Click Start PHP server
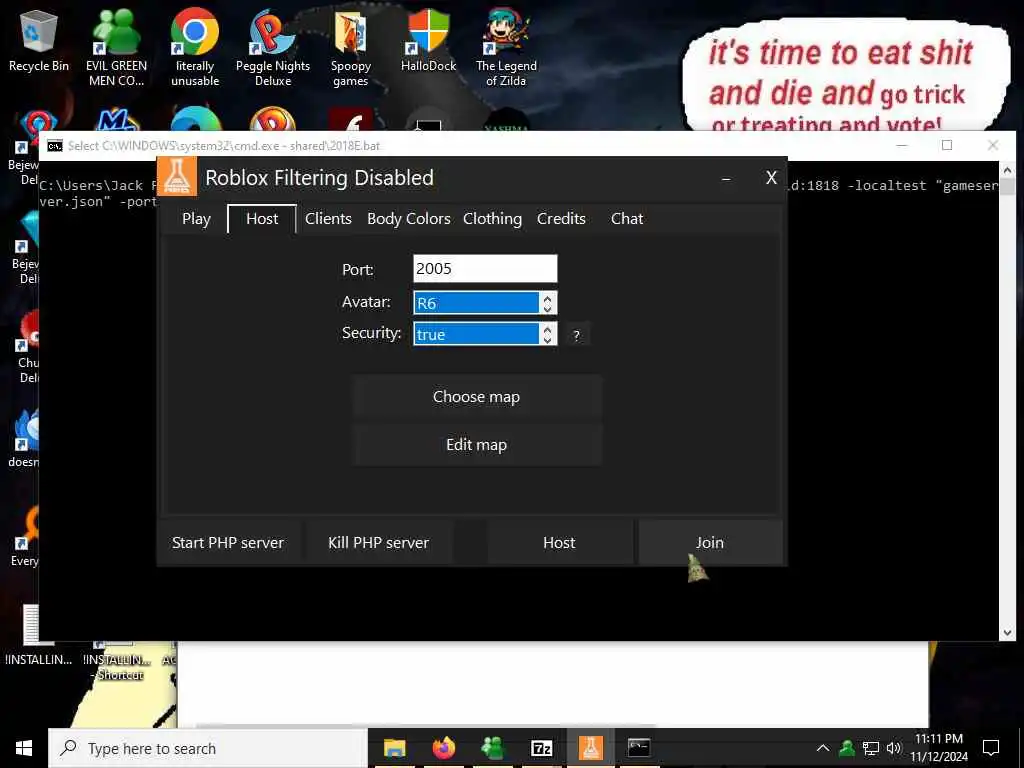Screen dimensions: 1024x768 click(228, 543)
